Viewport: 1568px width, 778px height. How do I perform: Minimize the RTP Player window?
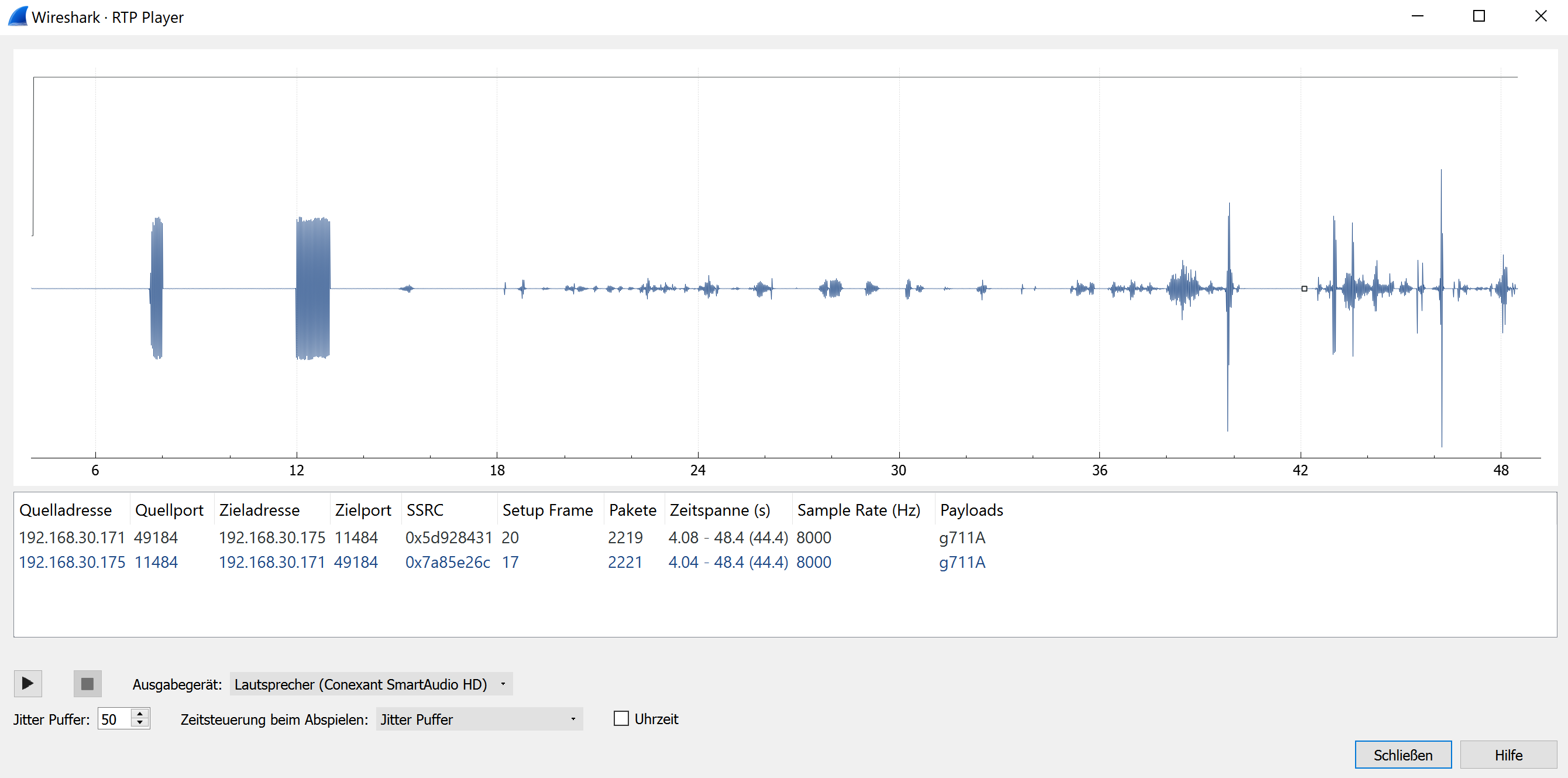coord(1418,16)
